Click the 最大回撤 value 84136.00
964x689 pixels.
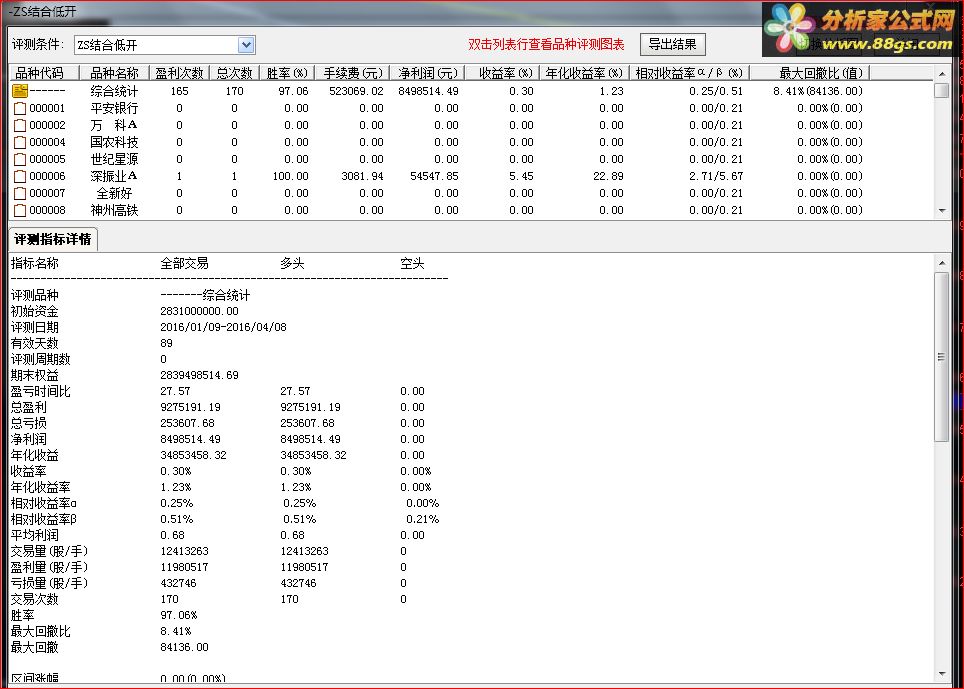pos(184,647)
